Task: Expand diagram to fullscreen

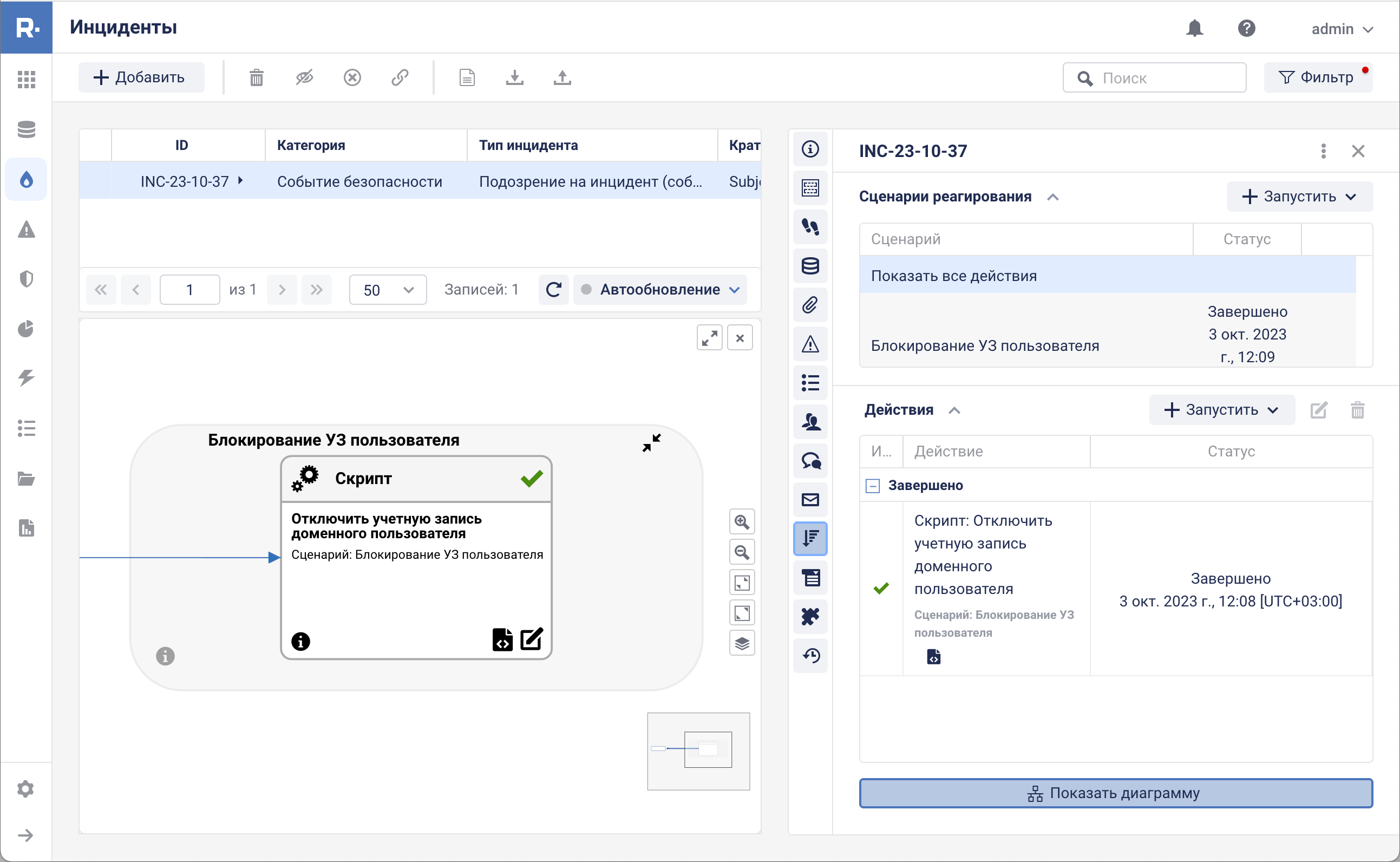Action: [709, 338]
